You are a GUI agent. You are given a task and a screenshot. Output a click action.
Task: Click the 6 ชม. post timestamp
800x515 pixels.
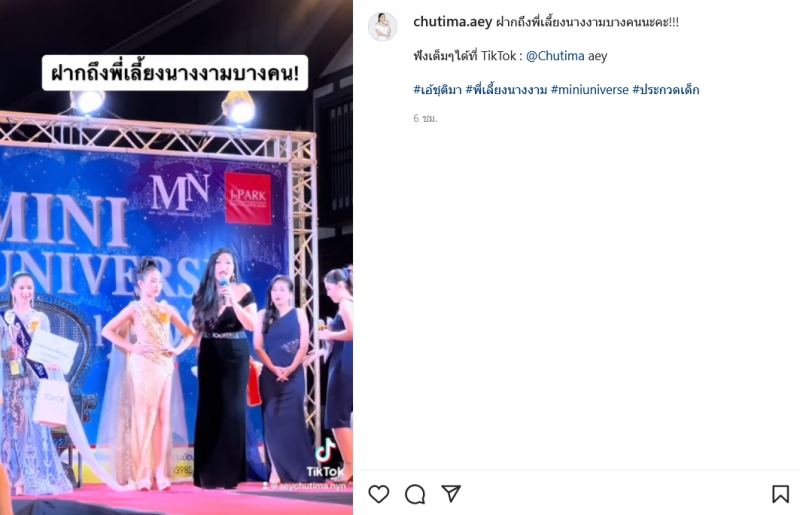[x=425, y=118]
